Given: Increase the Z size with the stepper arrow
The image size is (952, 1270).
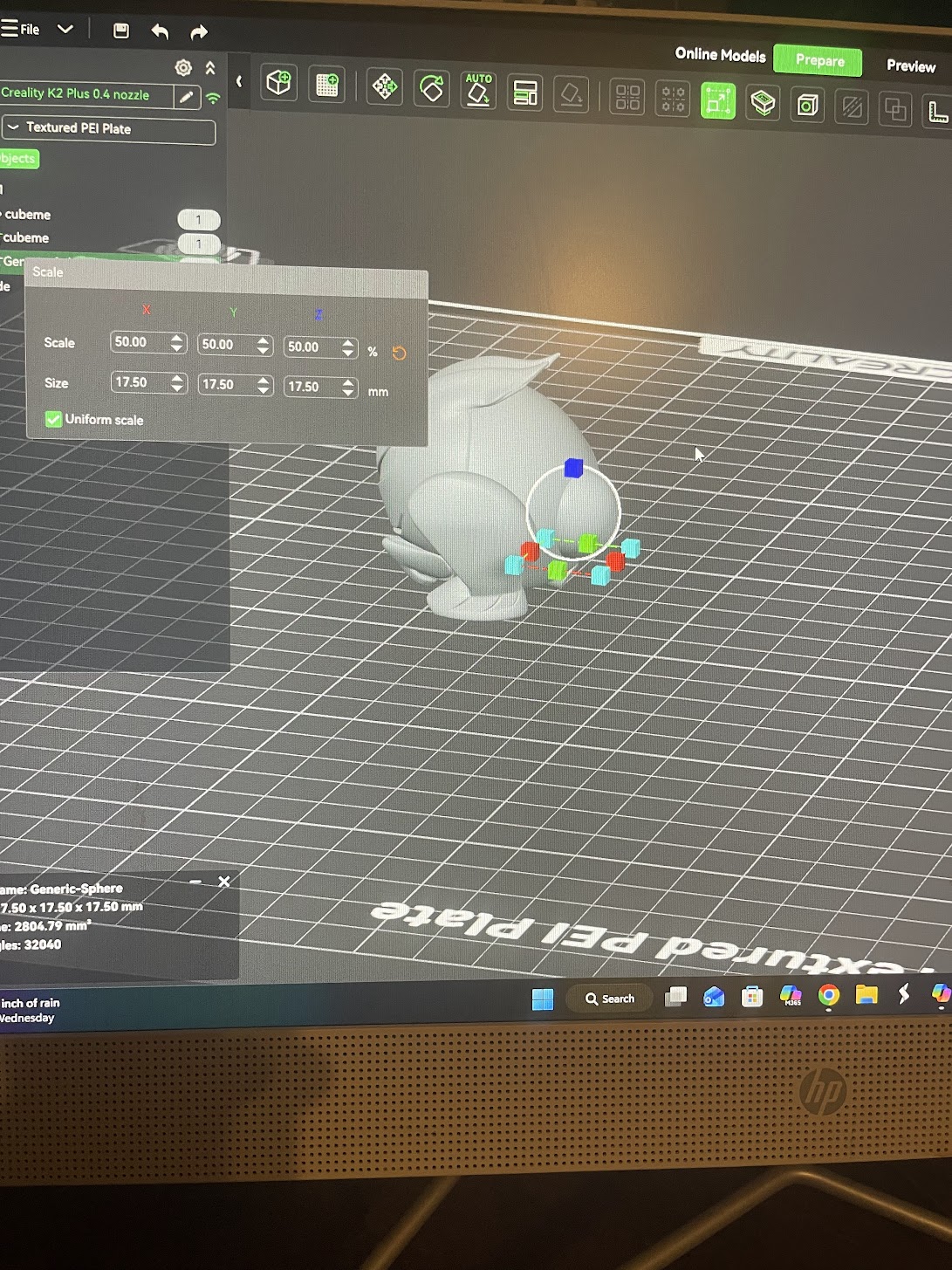Looking at the screenshot, I should coord(348,381).
